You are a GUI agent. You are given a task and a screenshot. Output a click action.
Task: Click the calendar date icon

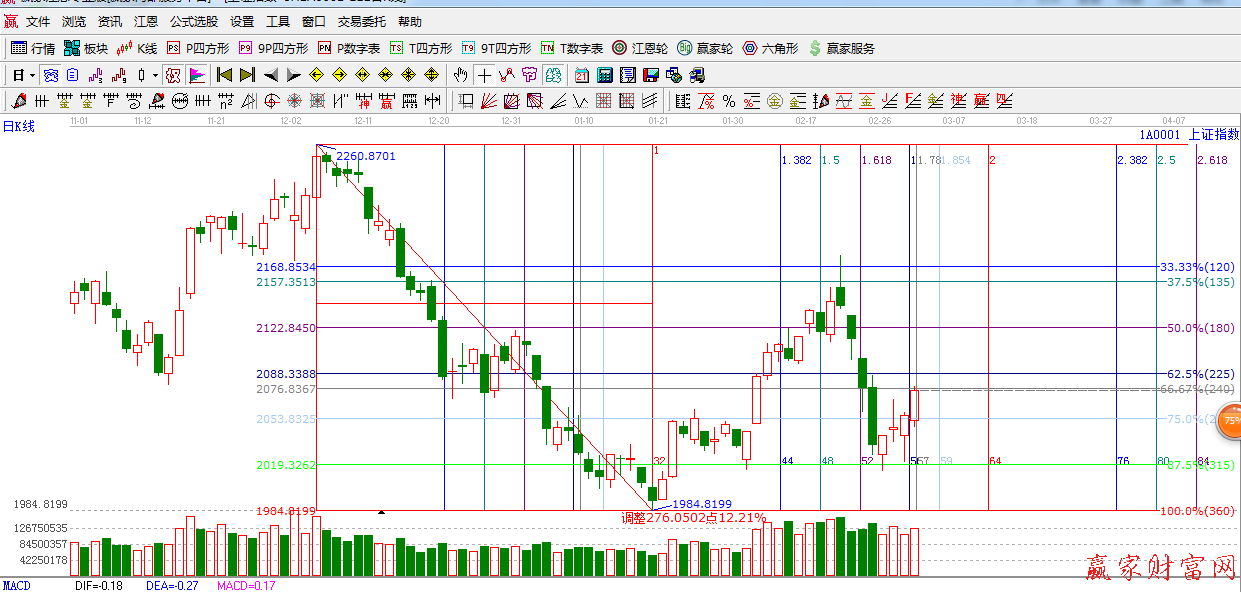(581, 75)
